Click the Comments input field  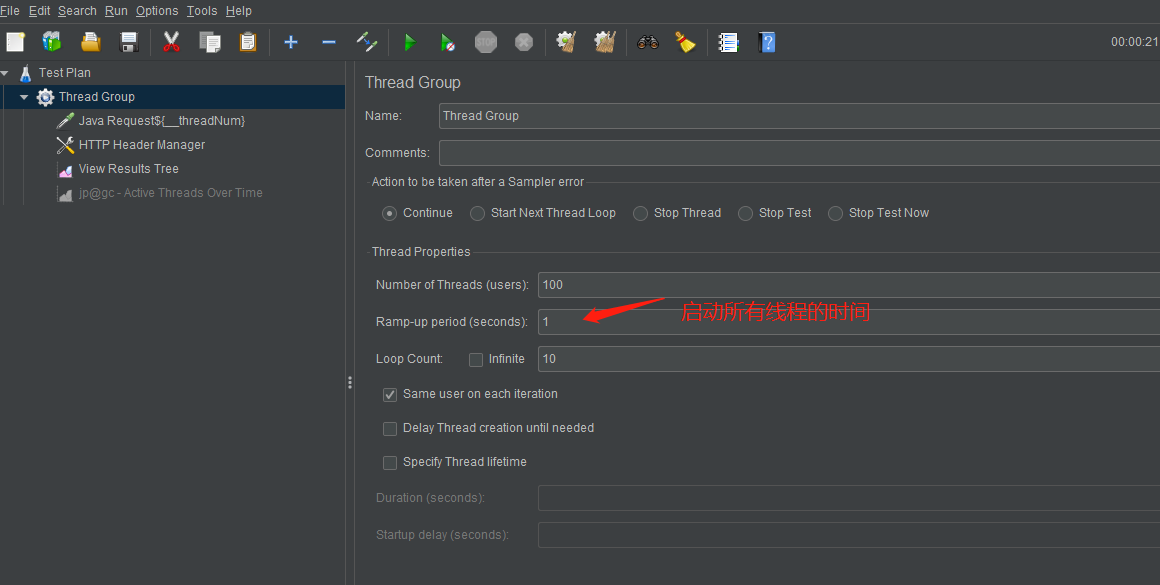(799, 153)
